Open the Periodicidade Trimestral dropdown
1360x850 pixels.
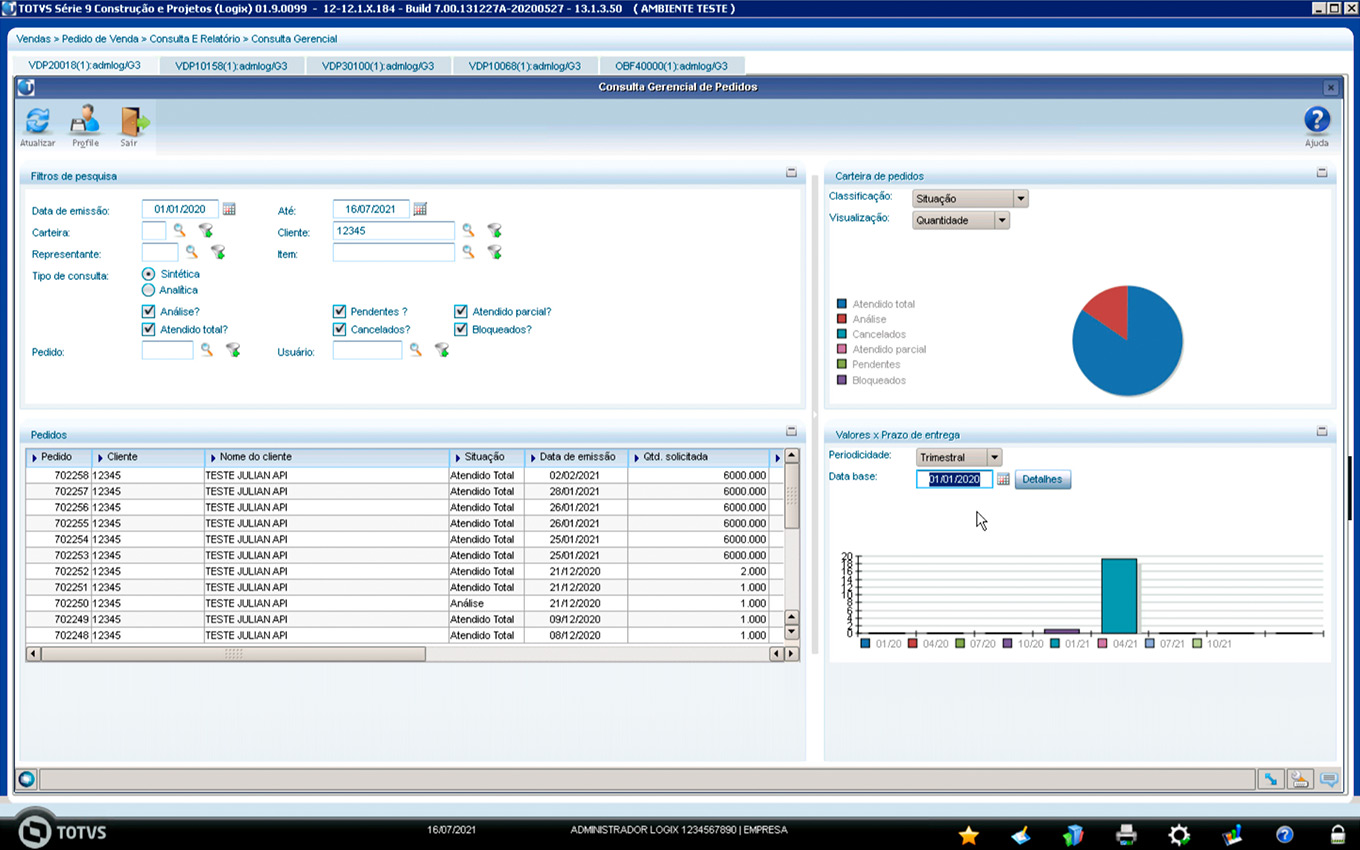click(x=993, y=457)
